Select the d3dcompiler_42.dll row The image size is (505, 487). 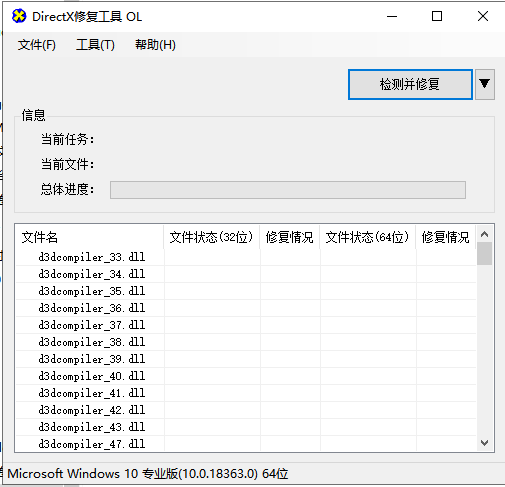(246, 410)
